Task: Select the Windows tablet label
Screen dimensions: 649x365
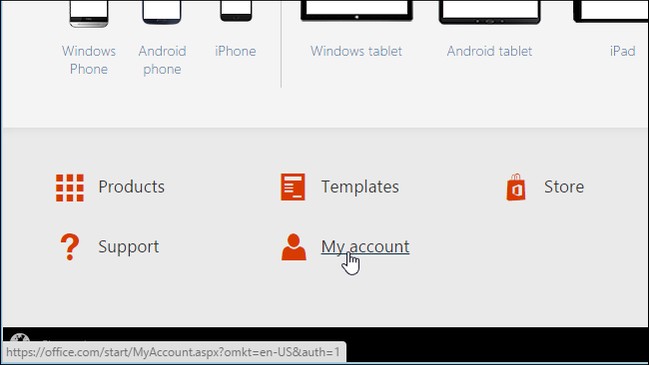Action: point(356,51)
